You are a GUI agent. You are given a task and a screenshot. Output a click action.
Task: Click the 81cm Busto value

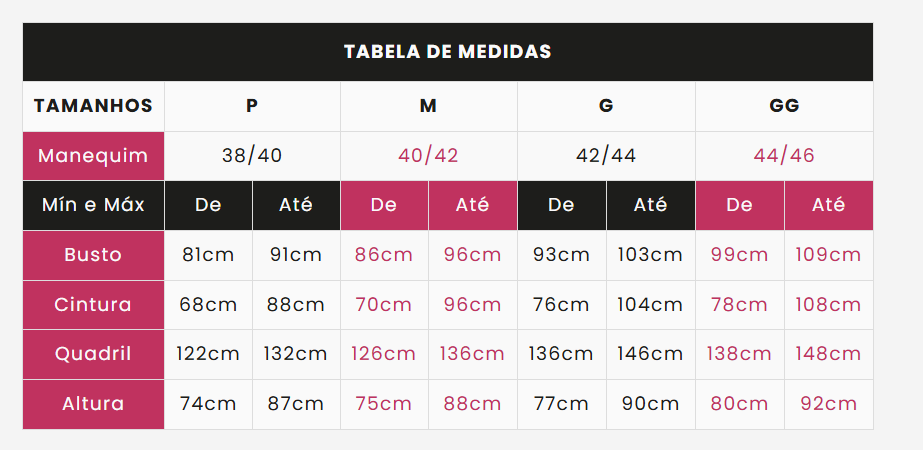click(x=208, y=255)
